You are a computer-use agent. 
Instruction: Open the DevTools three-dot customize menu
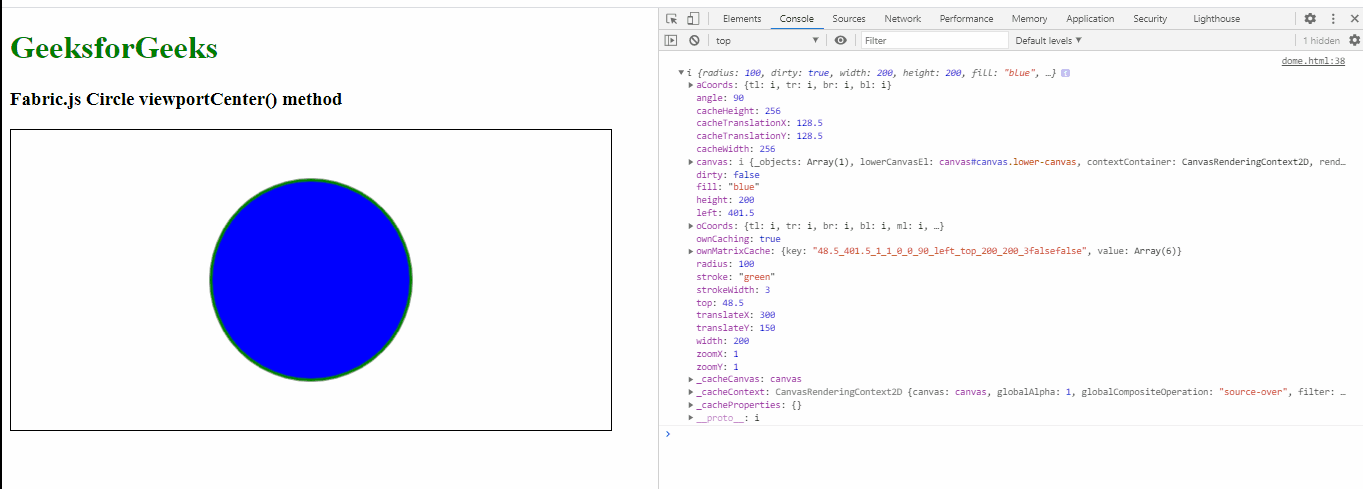point(1332,19)
